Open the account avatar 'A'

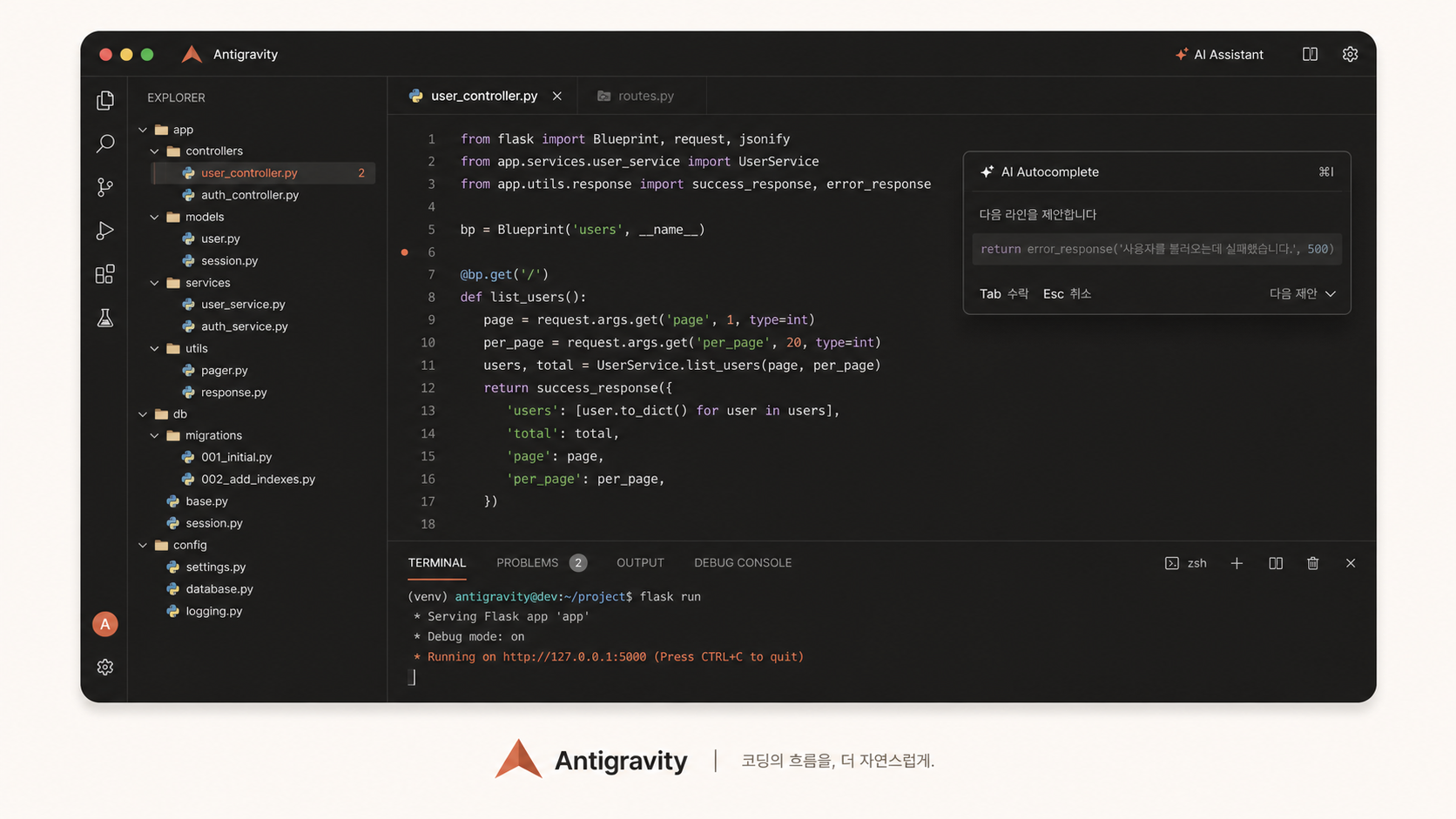(x=105, y=624)
